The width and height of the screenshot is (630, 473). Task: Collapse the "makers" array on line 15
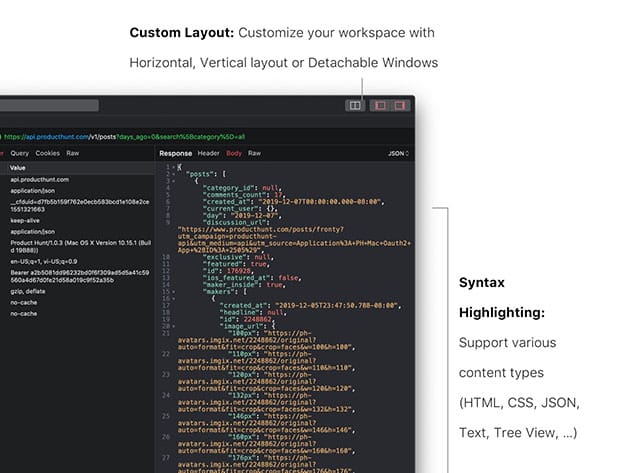point(173,291)
